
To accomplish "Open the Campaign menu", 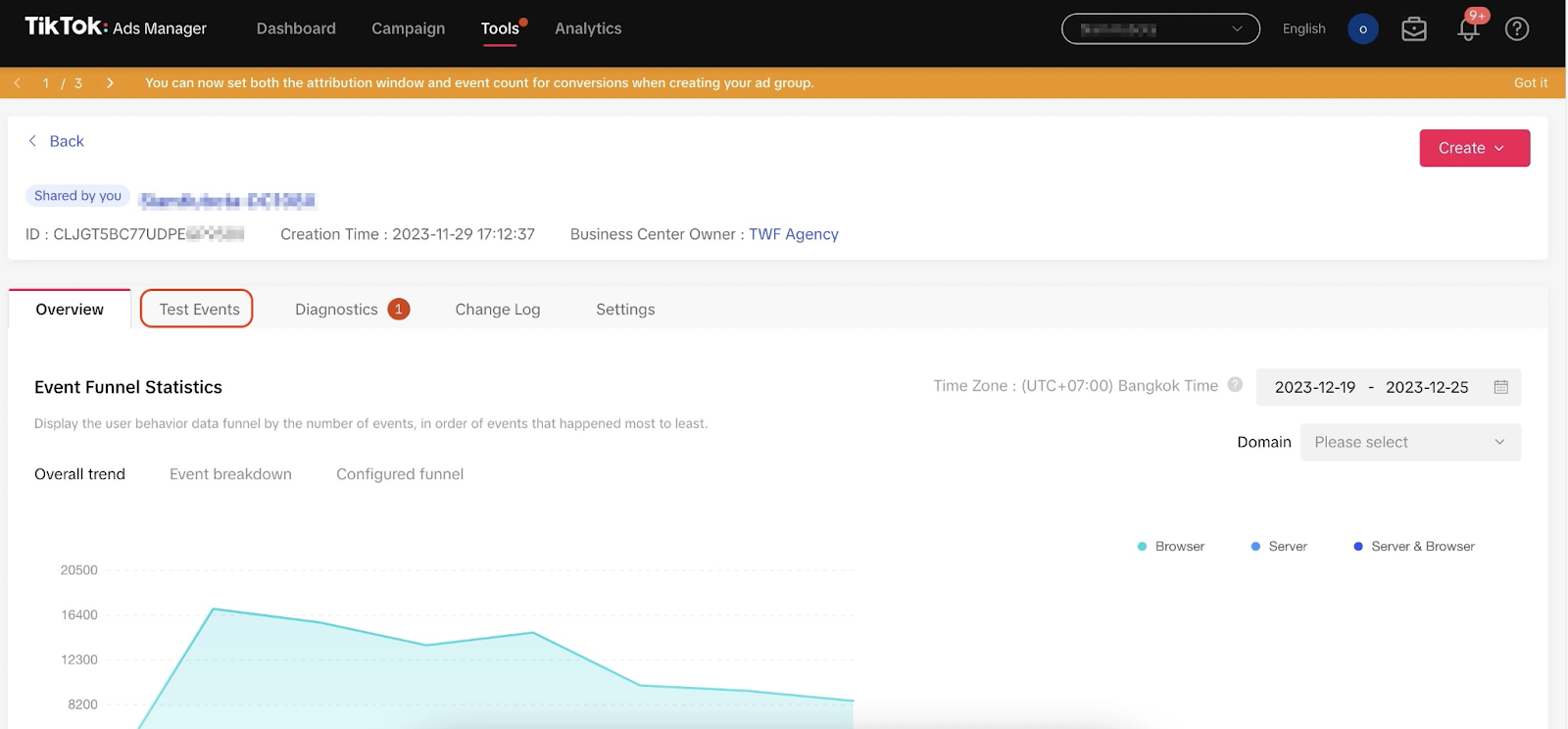I will 408,29.
